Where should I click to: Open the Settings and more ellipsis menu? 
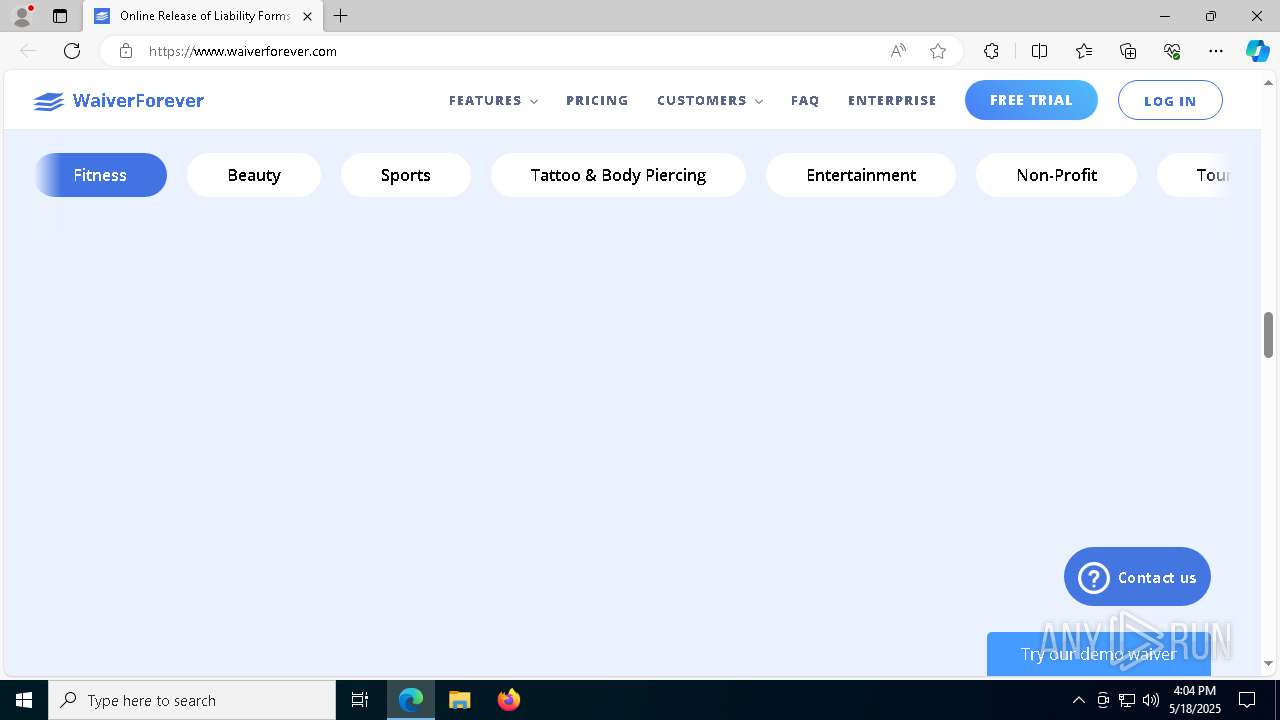coord(1216,51)
